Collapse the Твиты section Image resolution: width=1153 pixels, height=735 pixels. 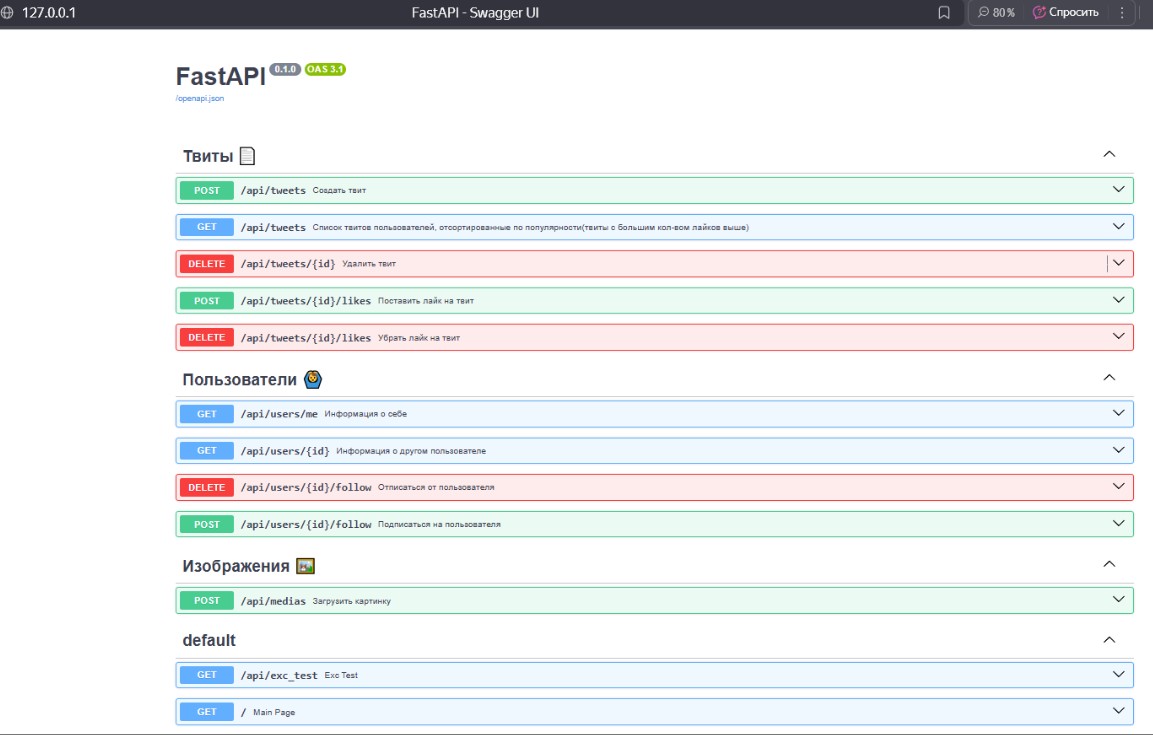[x=1110, y=154]
